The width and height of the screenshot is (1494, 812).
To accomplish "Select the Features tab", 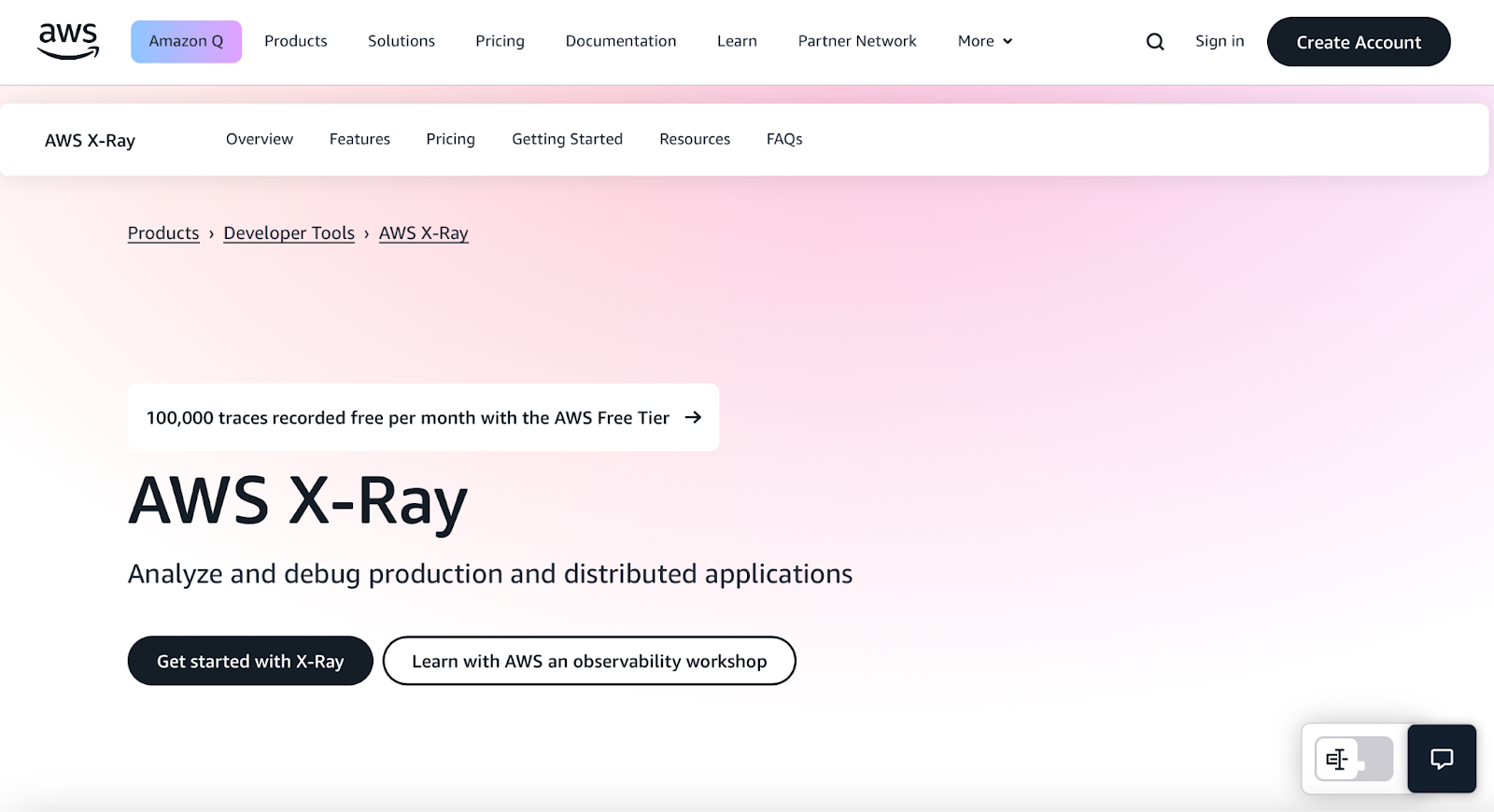I will coord(359,139).
